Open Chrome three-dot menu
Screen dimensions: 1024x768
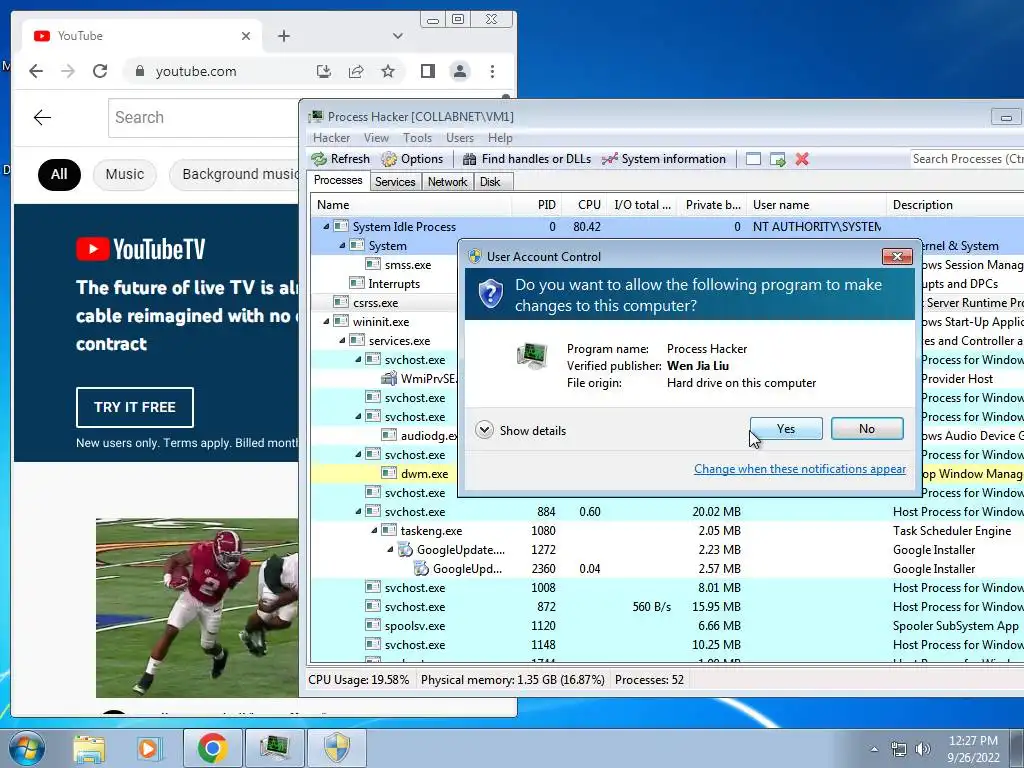492,71
